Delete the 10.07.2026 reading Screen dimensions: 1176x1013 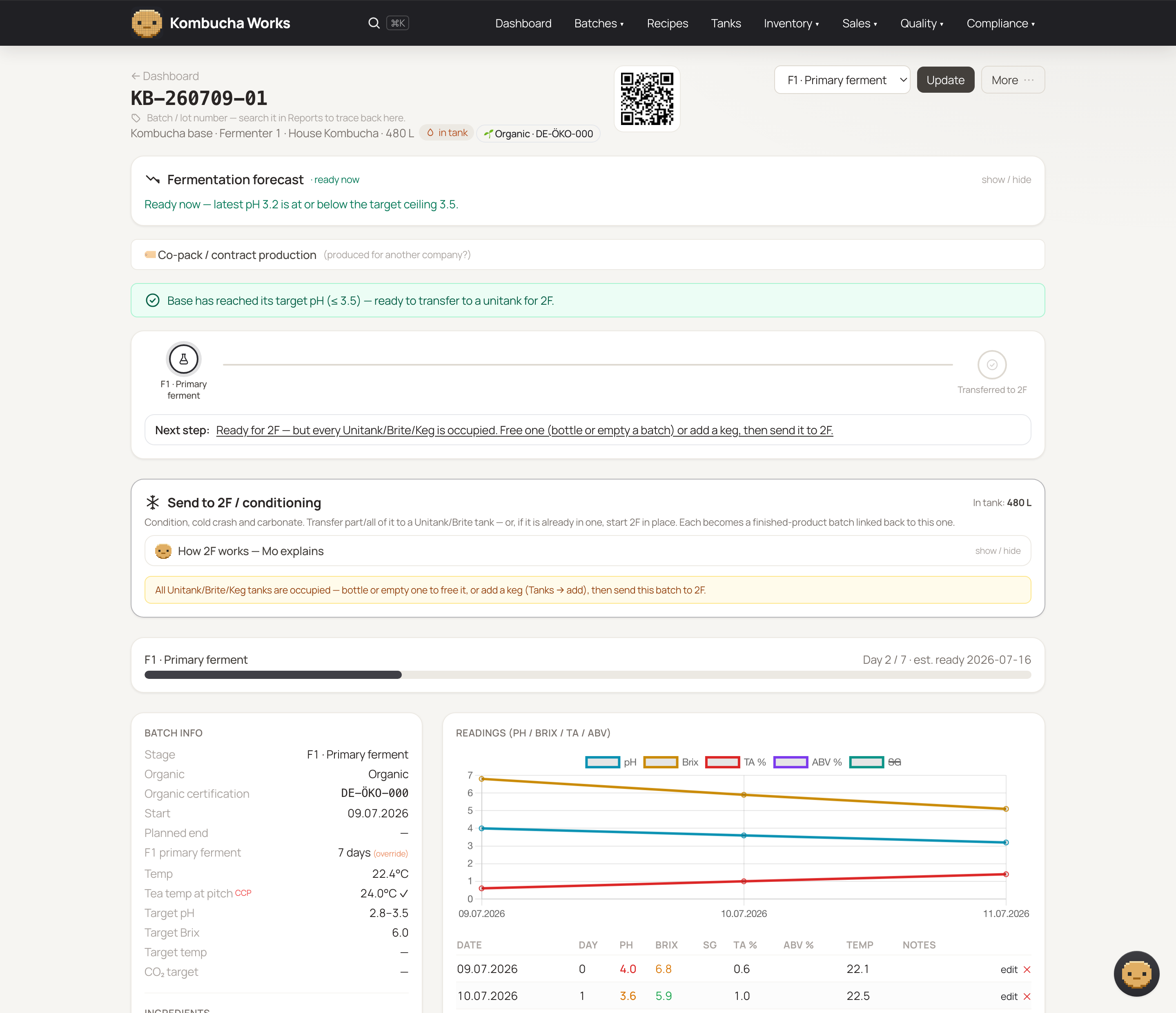click(1027, 997)
